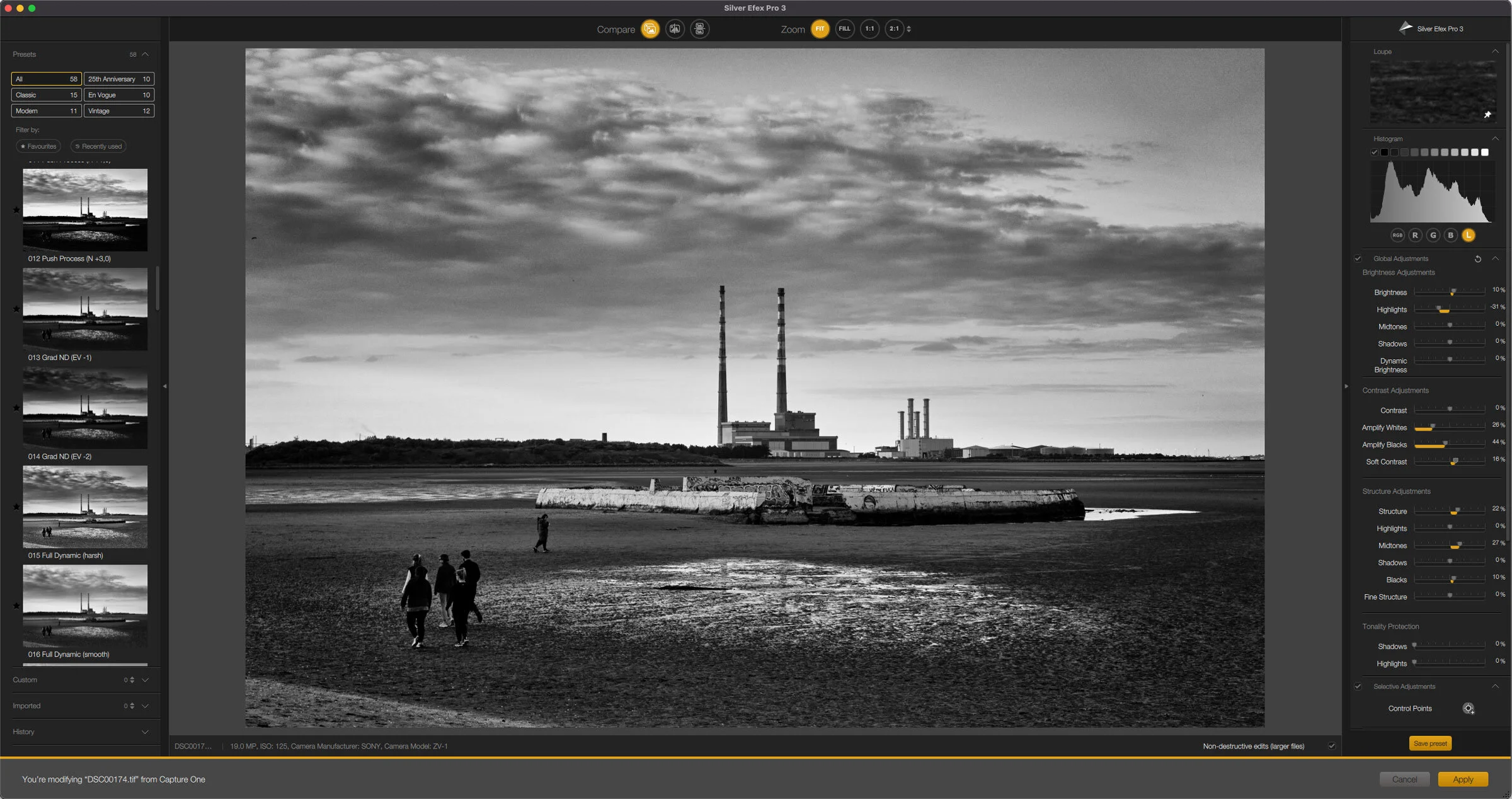Click the Apply button
1512x799 pixels.
[1463, 779]
